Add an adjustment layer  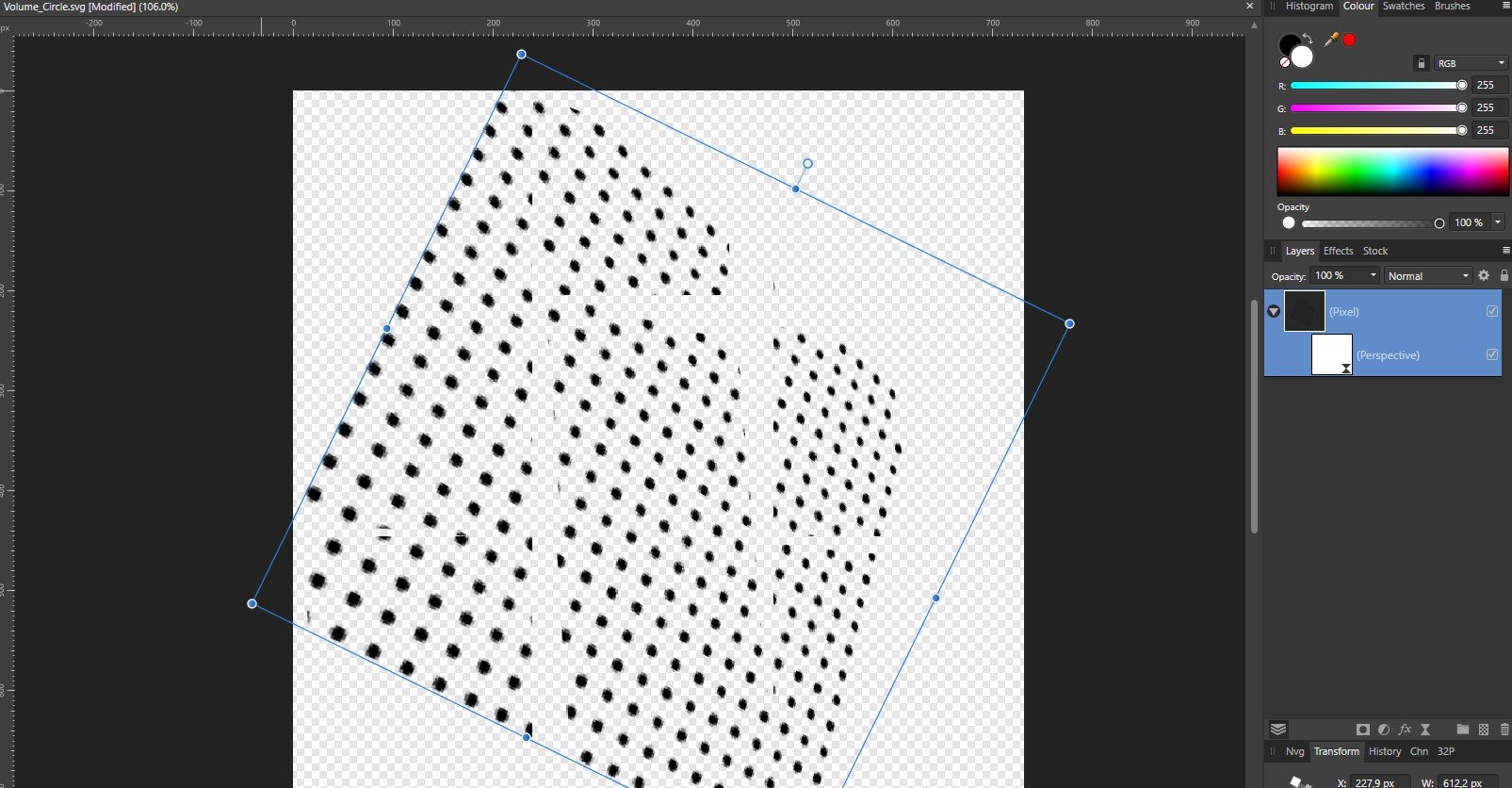[x=1384, y=730]
